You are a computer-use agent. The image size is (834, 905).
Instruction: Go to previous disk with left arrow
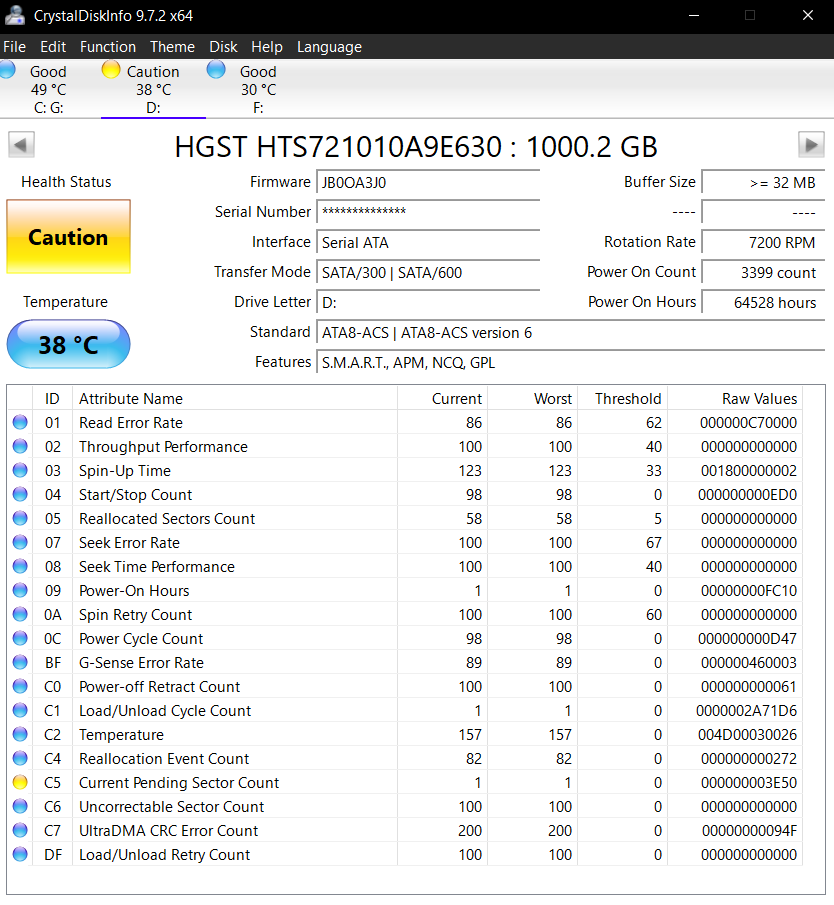[x=21, y=144]
